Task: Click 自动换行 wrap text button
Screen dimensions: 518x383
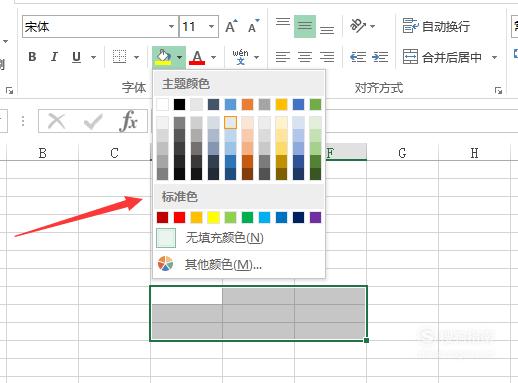Action: click(436, 26)
